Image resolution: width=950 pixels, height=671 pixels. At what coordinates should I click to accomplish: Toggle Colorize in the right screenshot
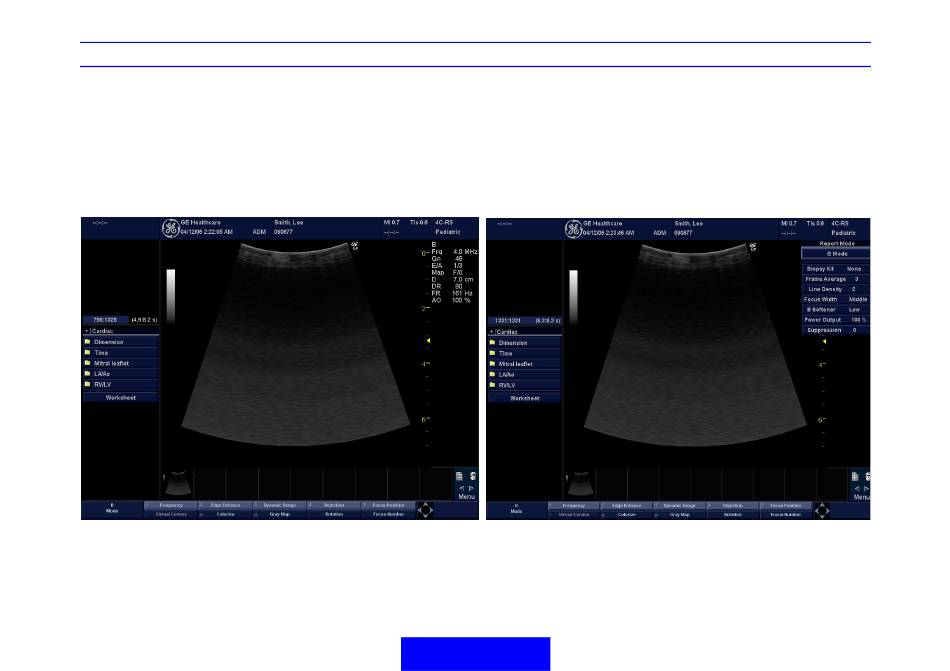click(x=627, y=514)
